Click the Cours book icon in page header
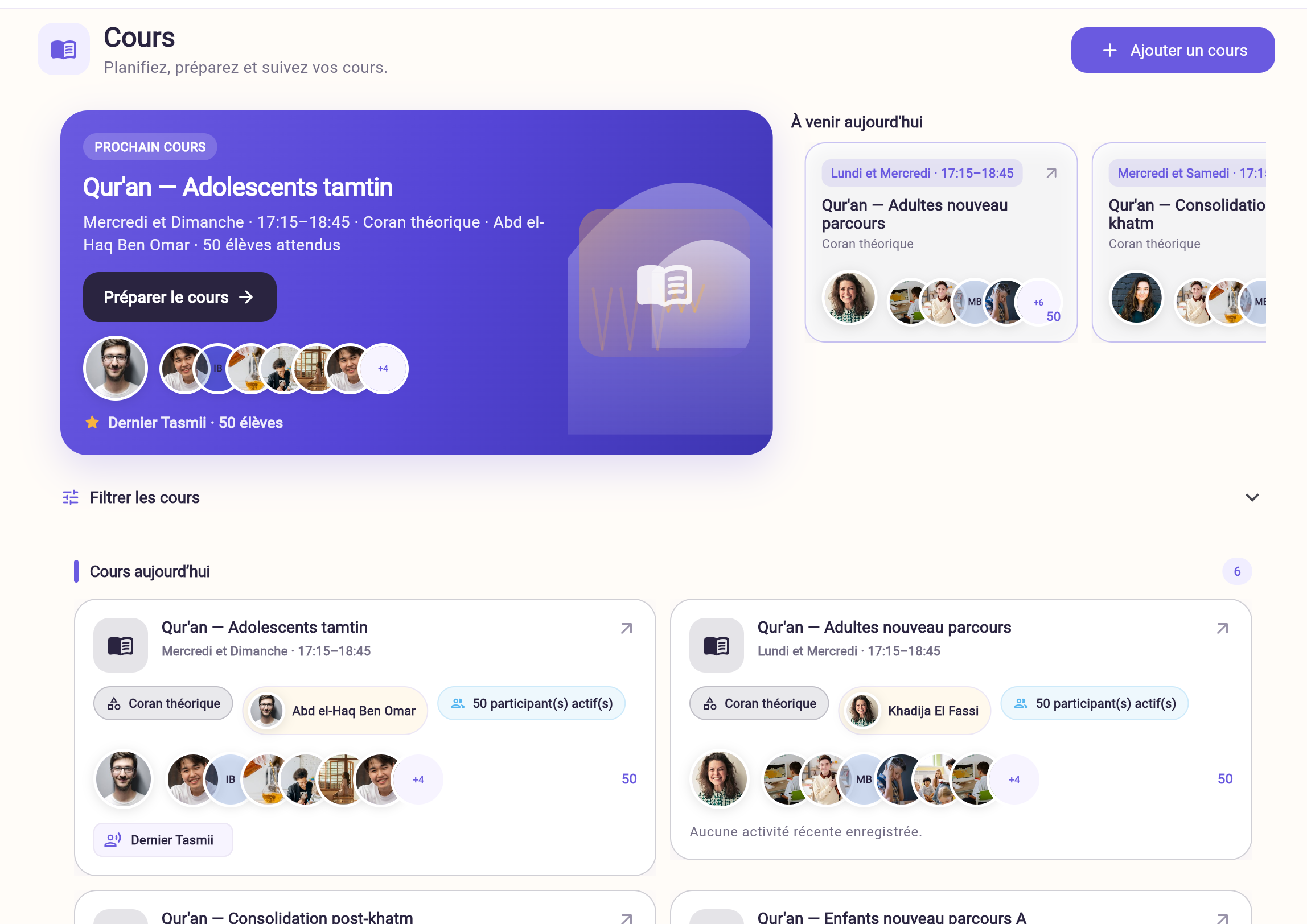Screen dimensions: 1307x924 (x=64, y=49)
